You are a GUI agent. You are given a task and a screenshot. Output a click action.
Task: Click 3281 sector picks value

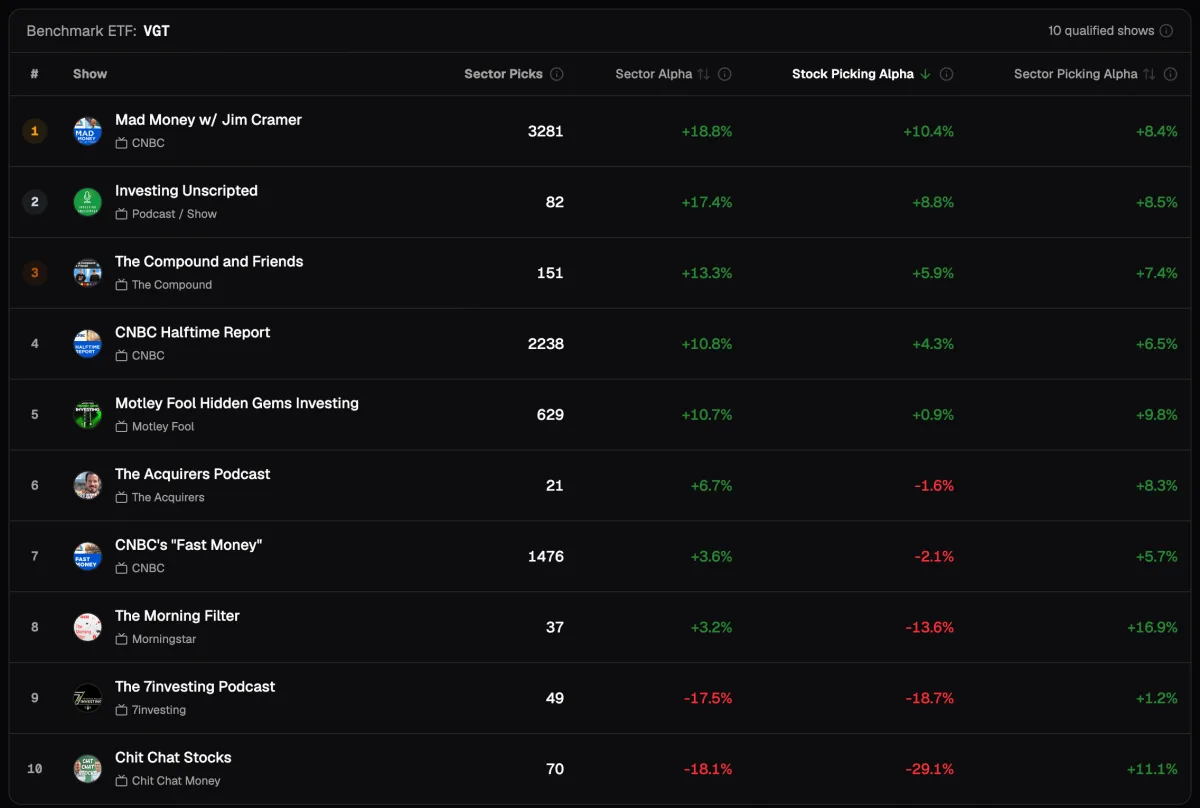546,131
